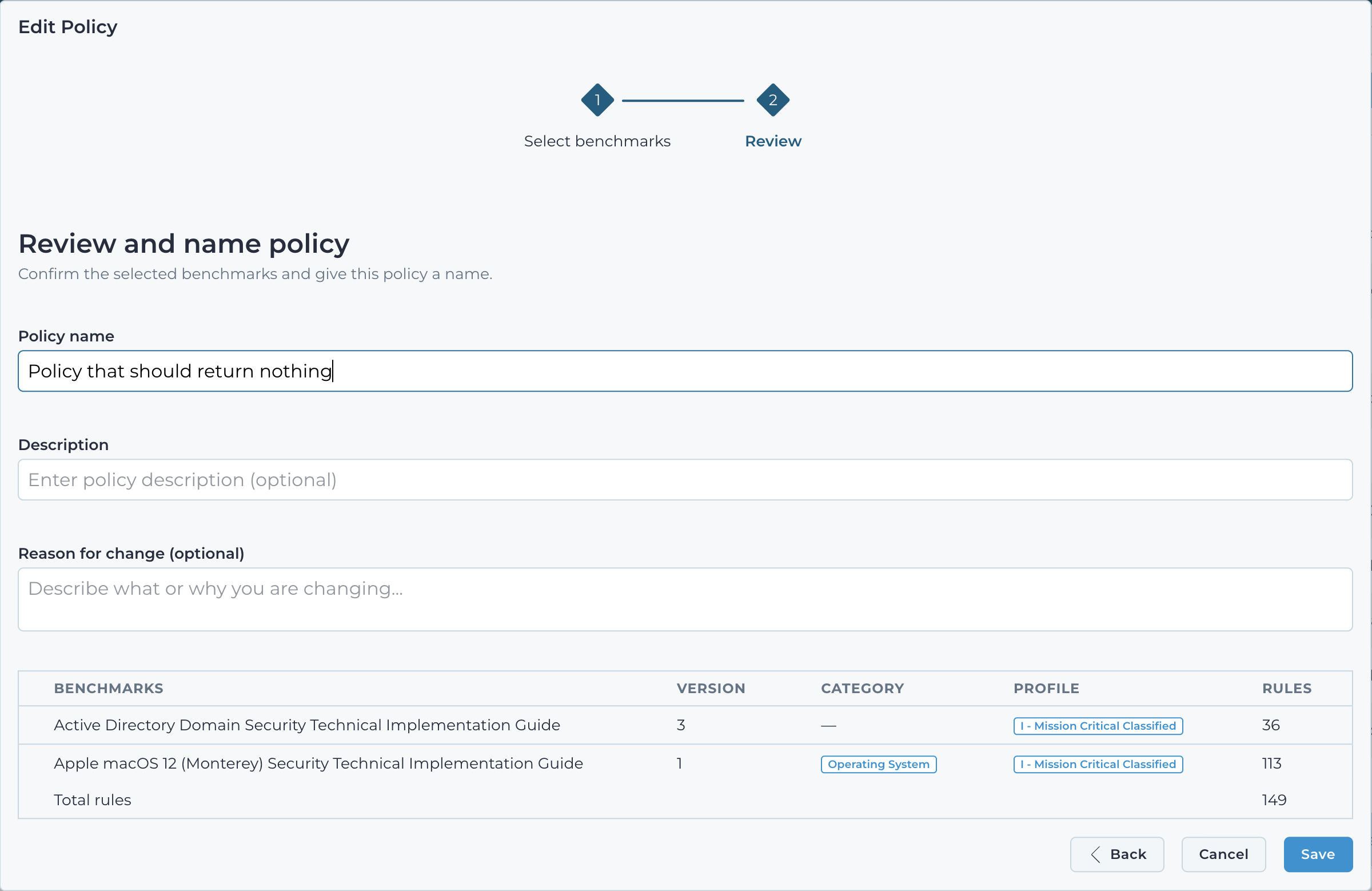Viewport: 1372px width, 891px height.
Task: Click the CATEGORY column header
Action: click(863, 688)
